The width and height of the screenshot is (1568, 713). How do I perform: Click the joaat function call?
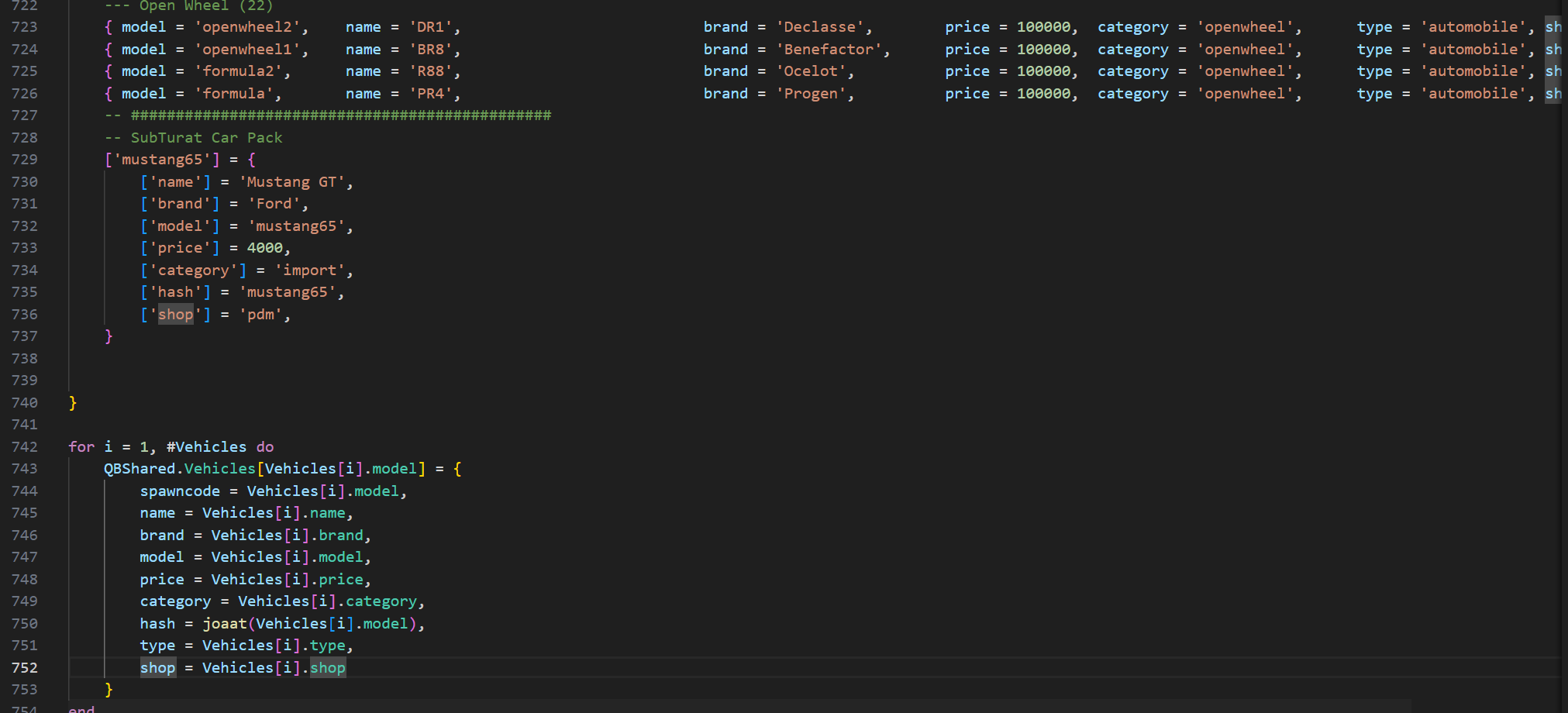point(225,624)
